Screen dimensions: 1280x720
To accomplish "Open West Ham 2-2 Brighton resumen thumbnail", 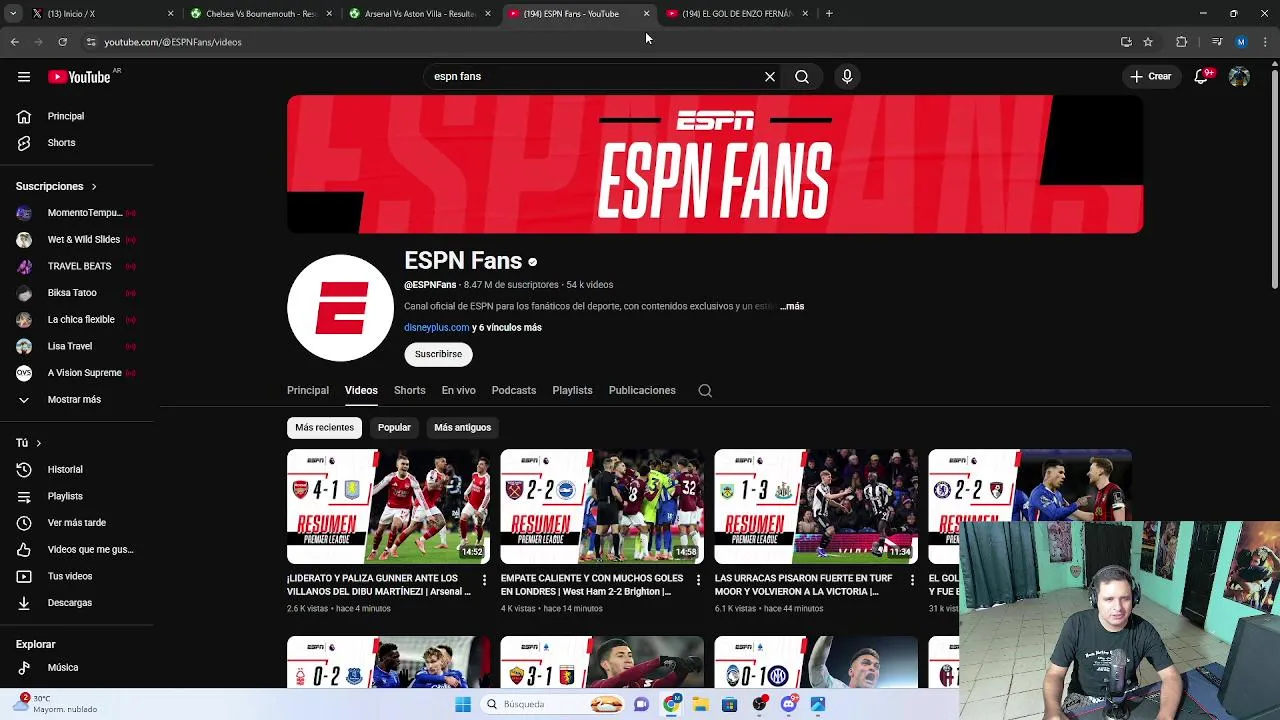I will pyautogui.click(x=602, y=506).
